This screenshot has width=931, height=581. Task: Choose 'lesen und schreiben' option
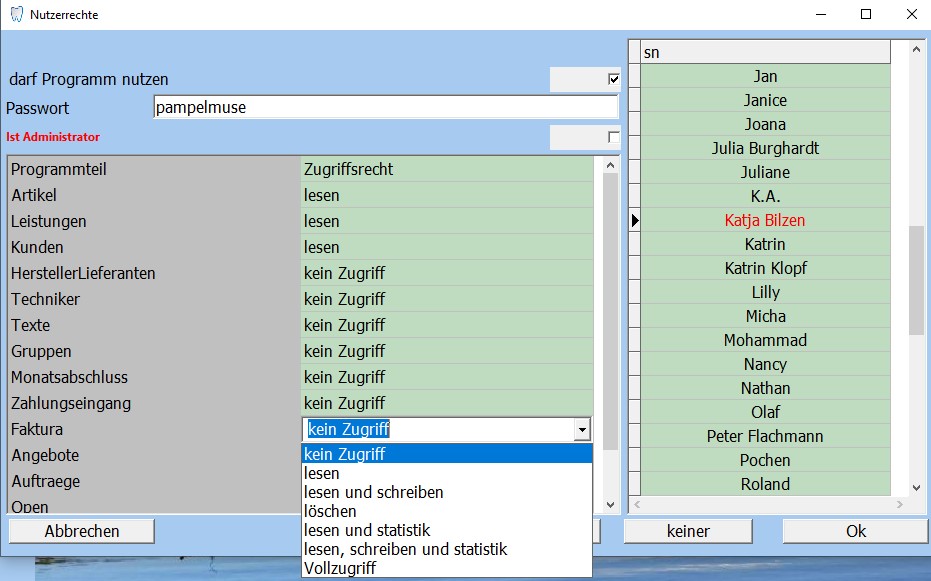373,492
